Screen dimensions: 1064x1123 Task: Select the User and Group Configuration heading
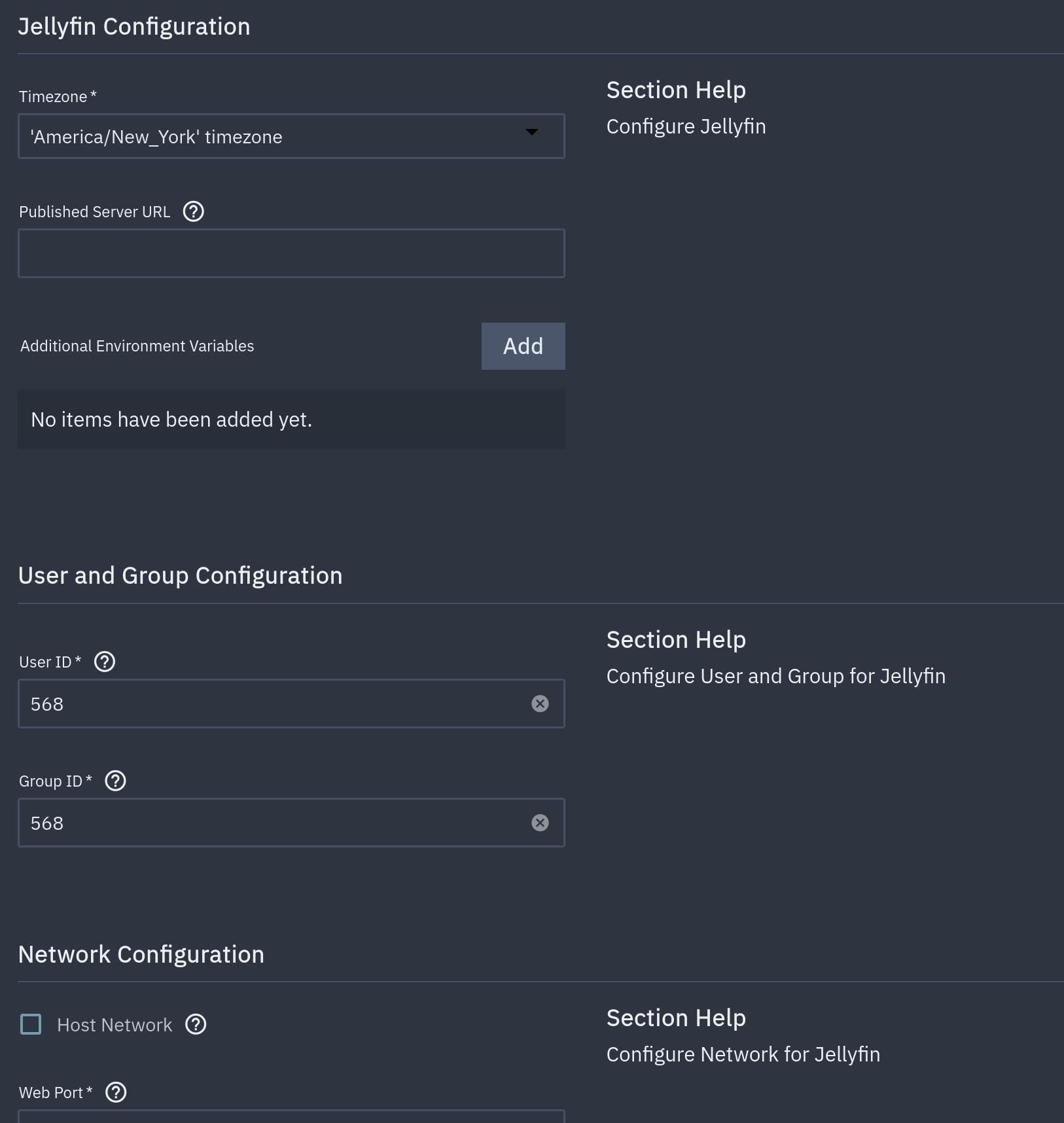[x=181, y=576]
